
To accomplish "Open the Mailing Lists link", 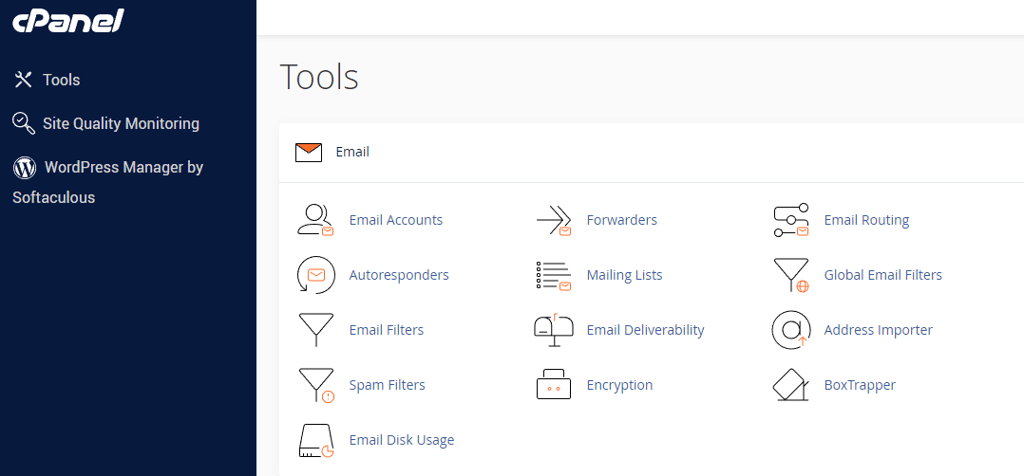I will 624,275.
